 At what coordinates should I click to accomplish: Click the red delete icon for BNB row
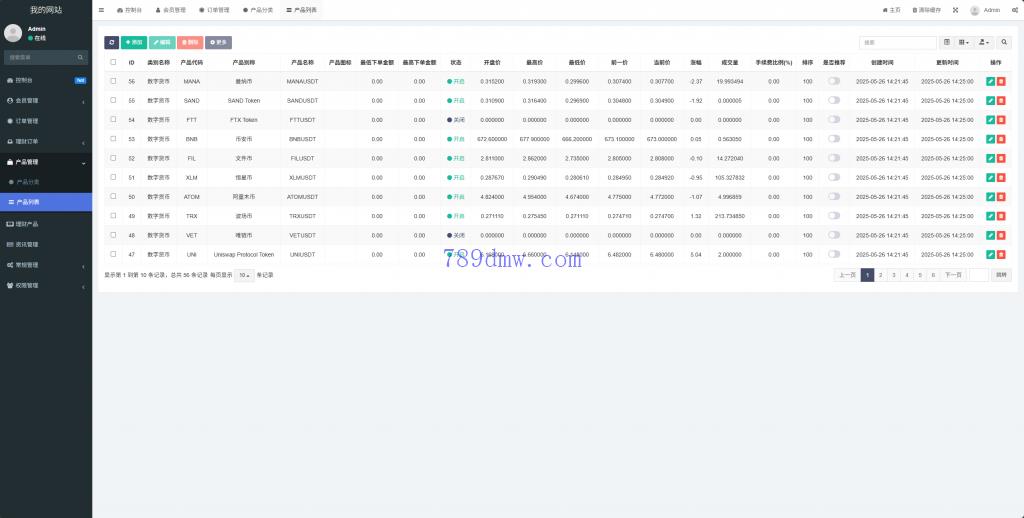[1001, 139]
